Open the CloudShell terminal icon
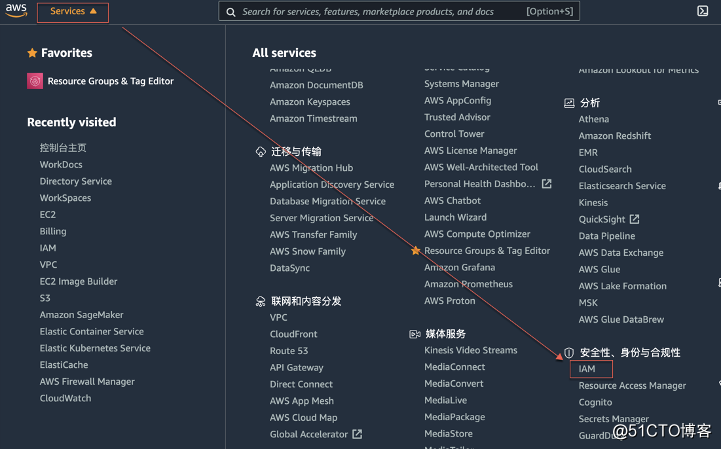The image size is (722, 450). click(x=702, y=11)
